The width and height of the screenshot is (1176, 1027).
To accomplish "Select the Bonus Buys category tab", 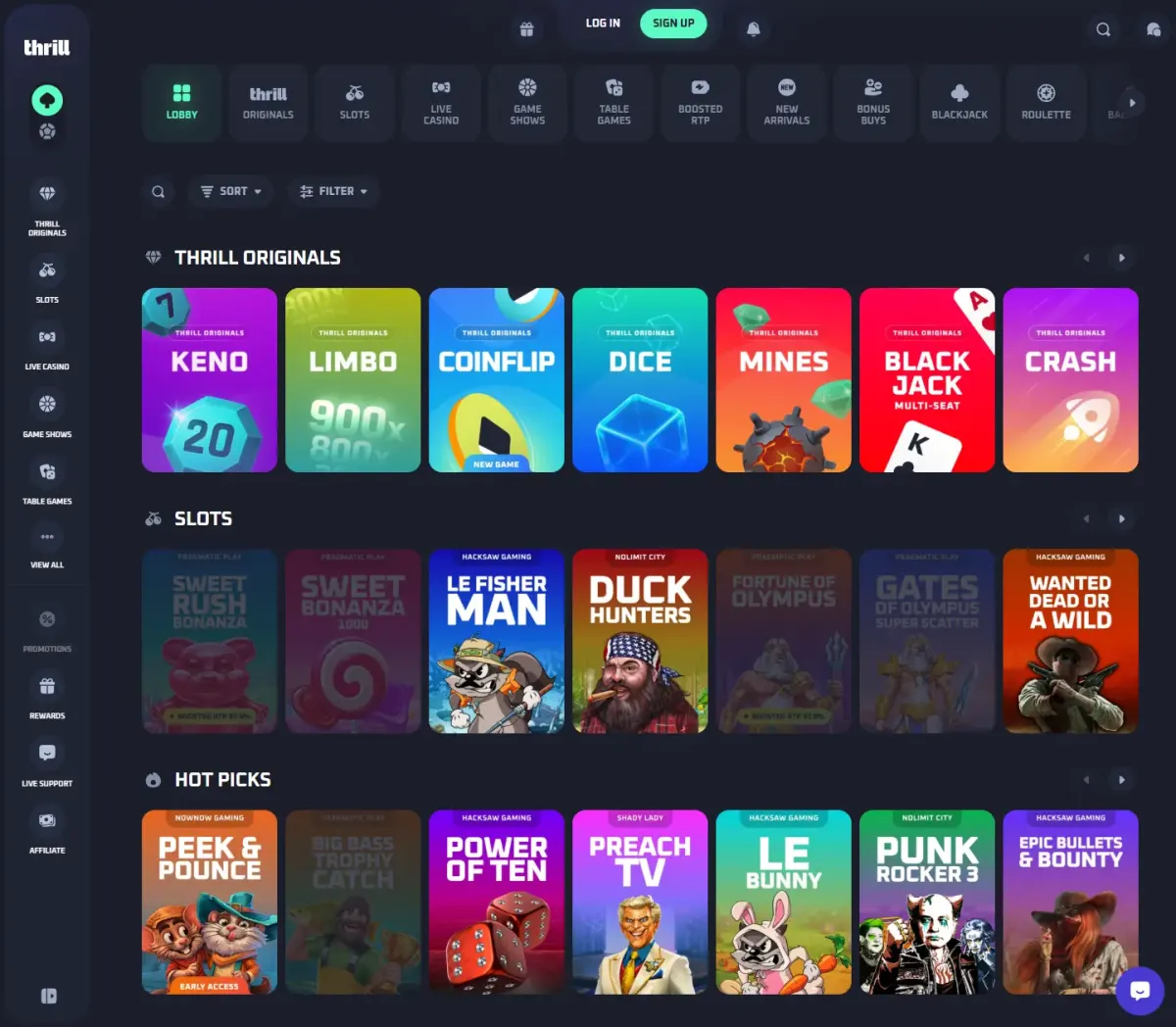I will pos(873,103).
